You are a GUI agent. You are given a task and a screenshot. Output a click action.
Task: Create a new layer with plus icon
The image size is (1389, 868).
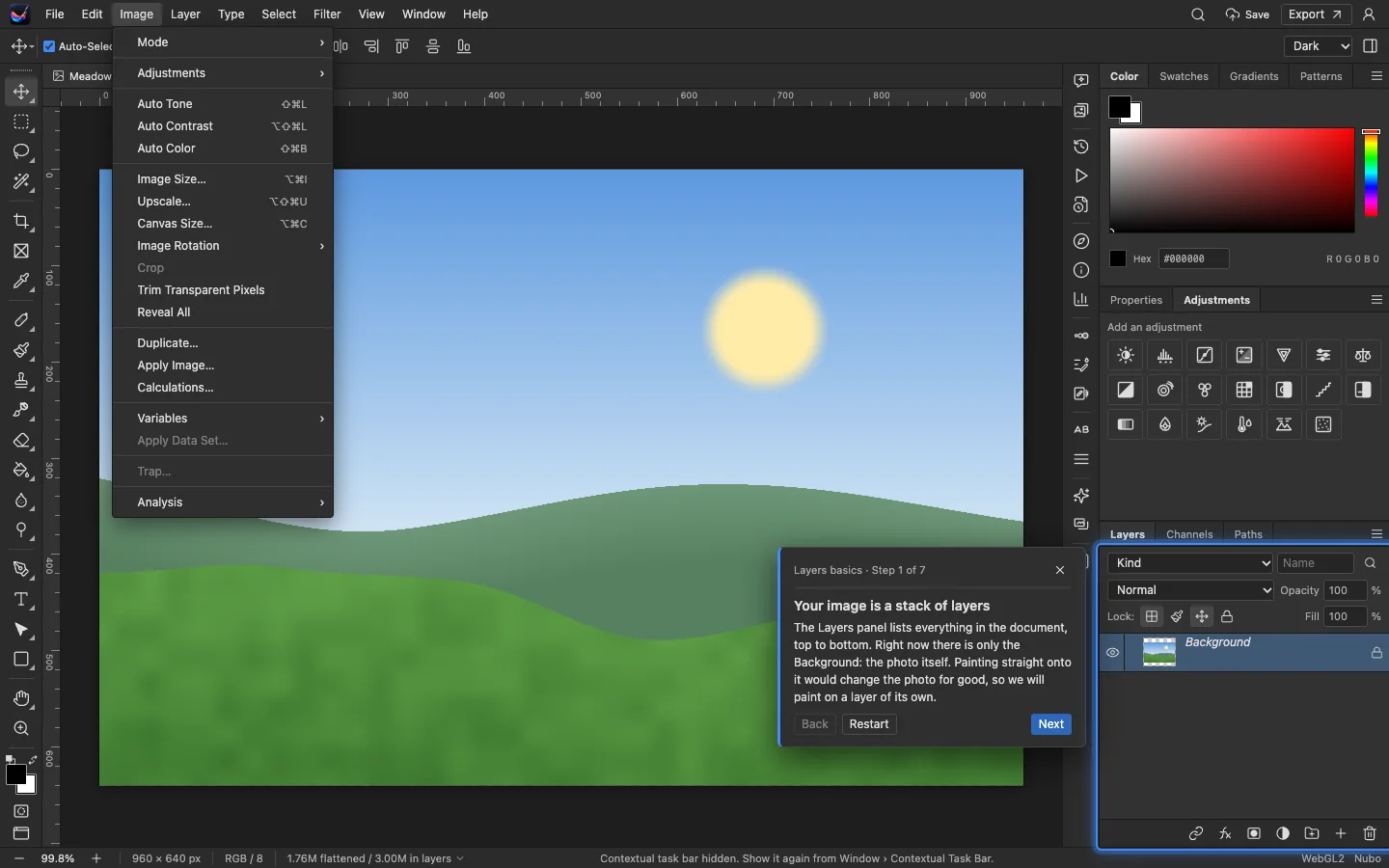1341,833
